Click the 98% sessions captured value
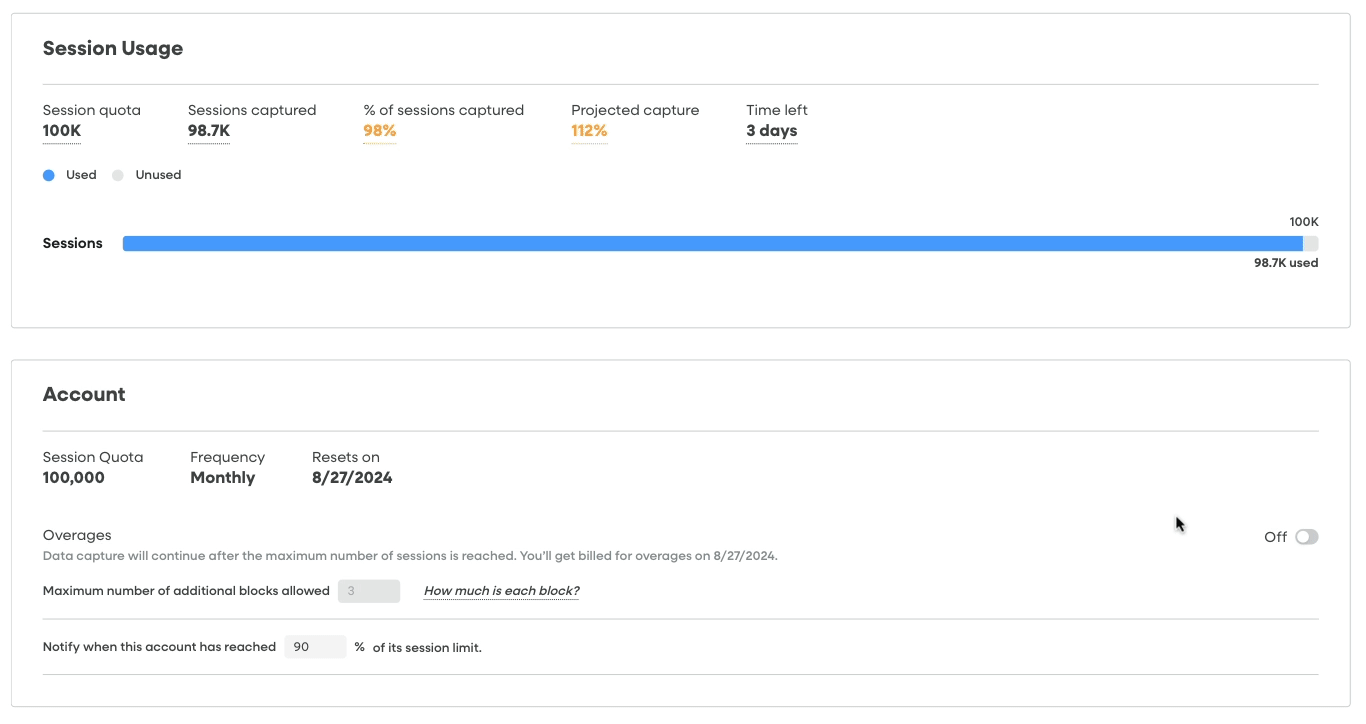 click(380, 131)
